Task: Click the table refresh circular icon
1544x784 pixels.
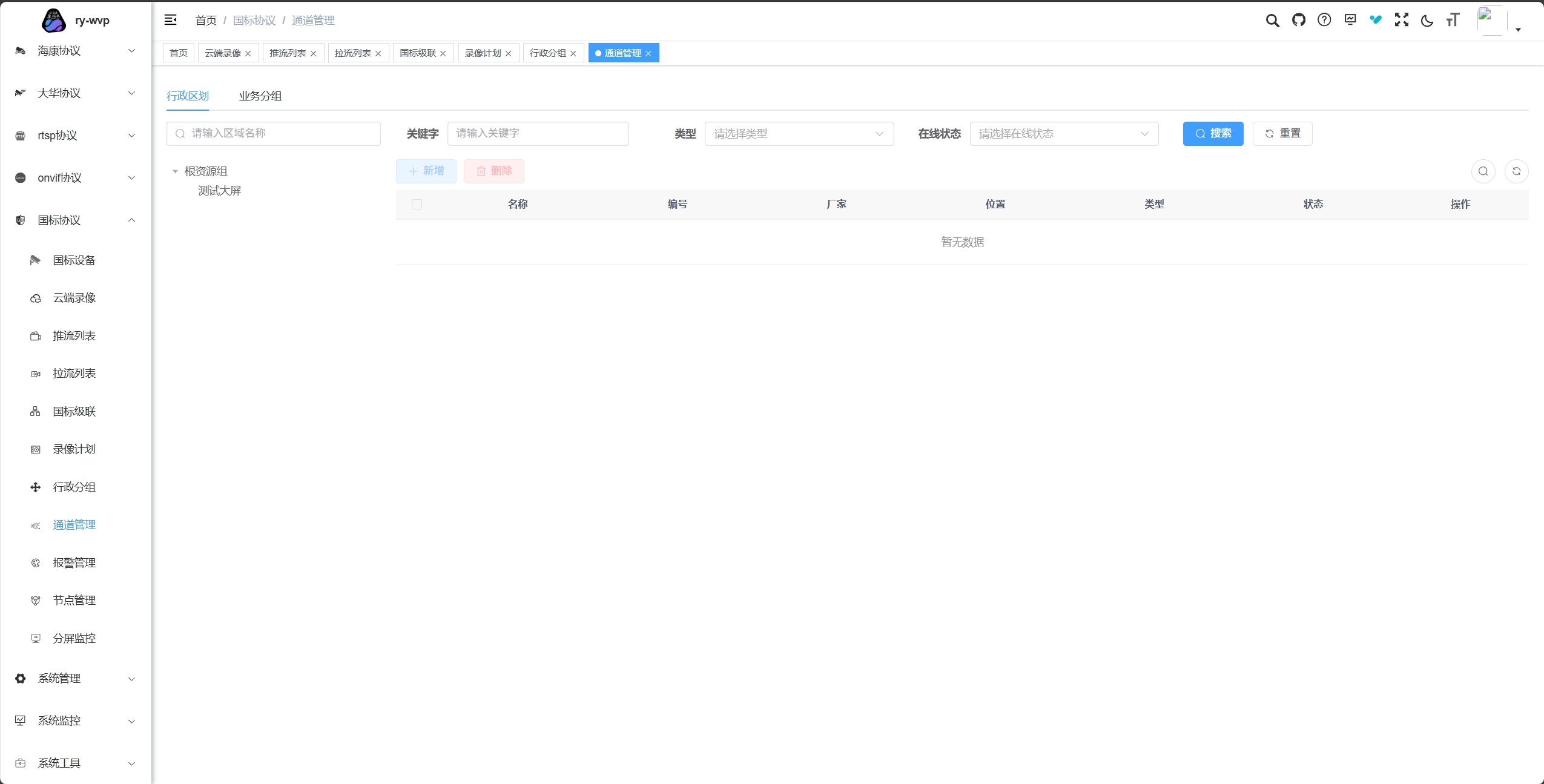Action: tap(1516, 171)
